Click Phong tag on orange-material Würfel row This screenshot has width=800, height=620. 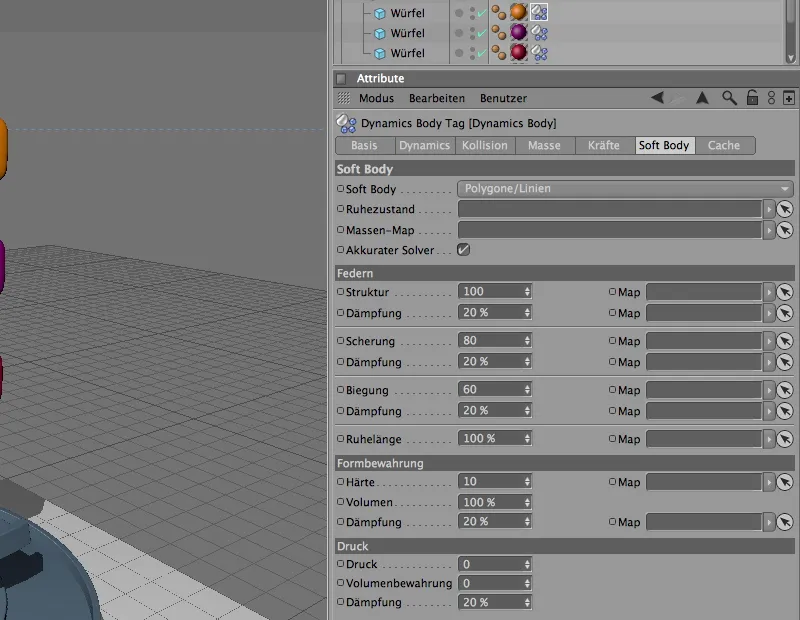pos(498,13)
